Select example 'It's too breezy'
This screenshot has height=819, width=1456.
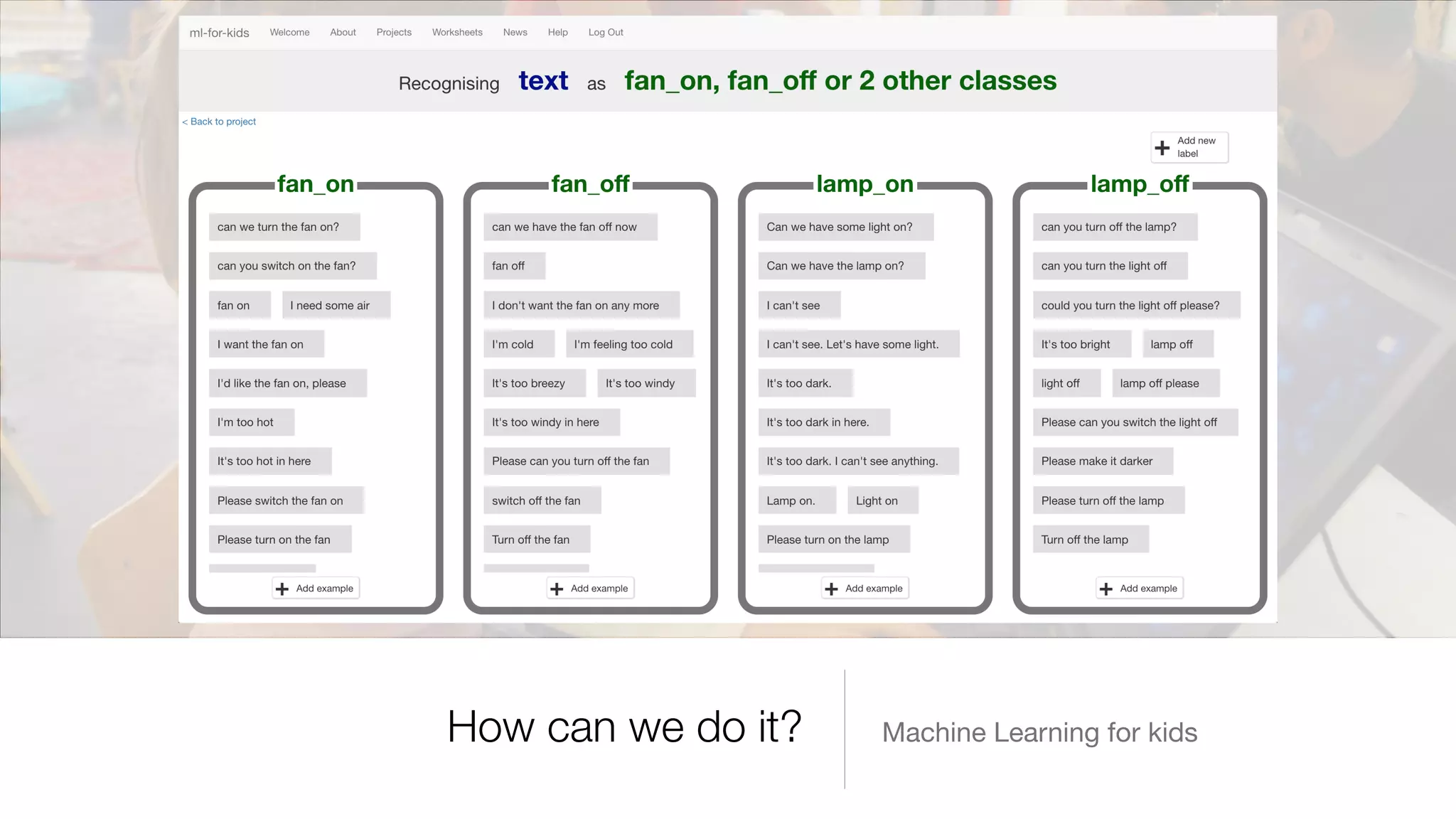point(535,383)
